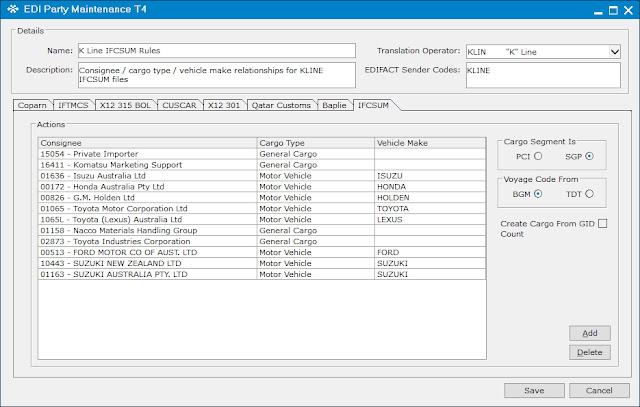Select row 15054 - Private Importer

click(x=262, y=154)
